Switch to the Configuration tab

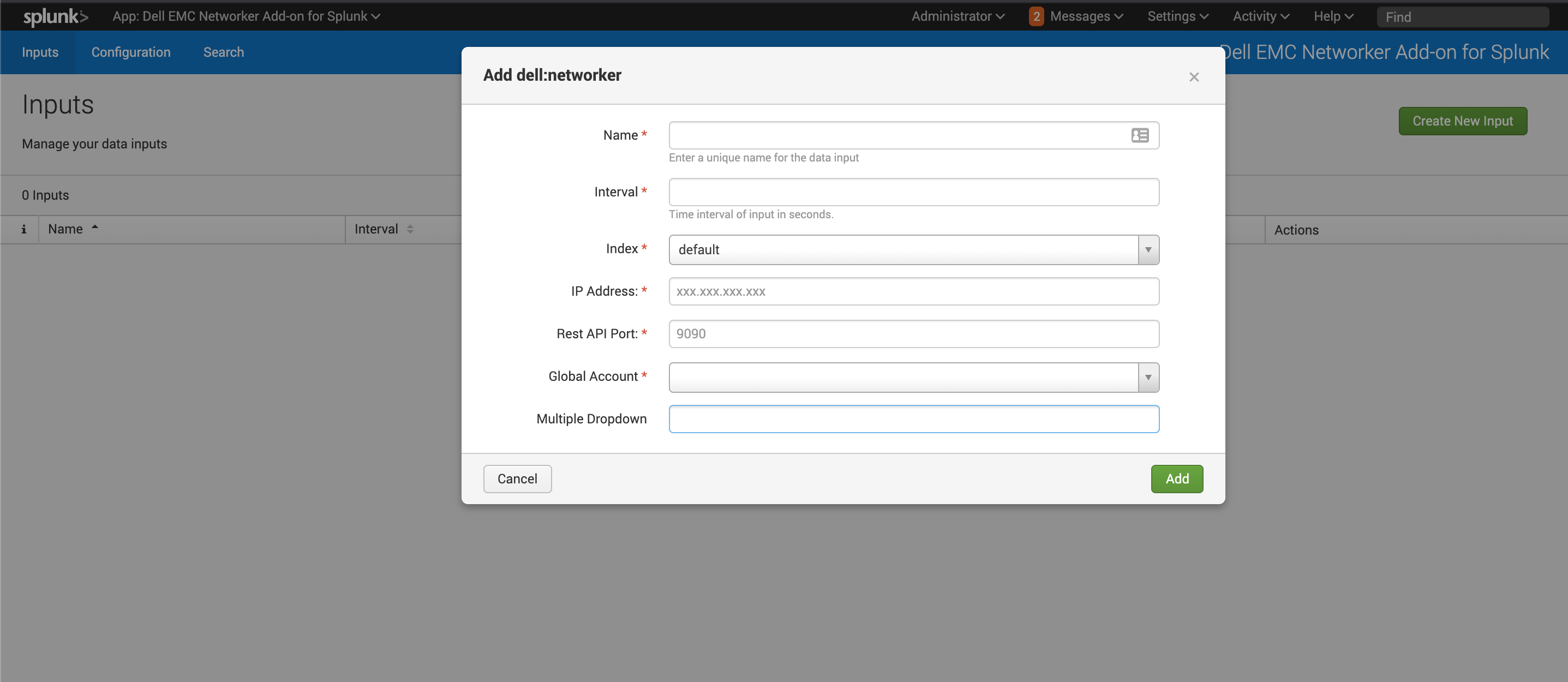coord(131,52)
